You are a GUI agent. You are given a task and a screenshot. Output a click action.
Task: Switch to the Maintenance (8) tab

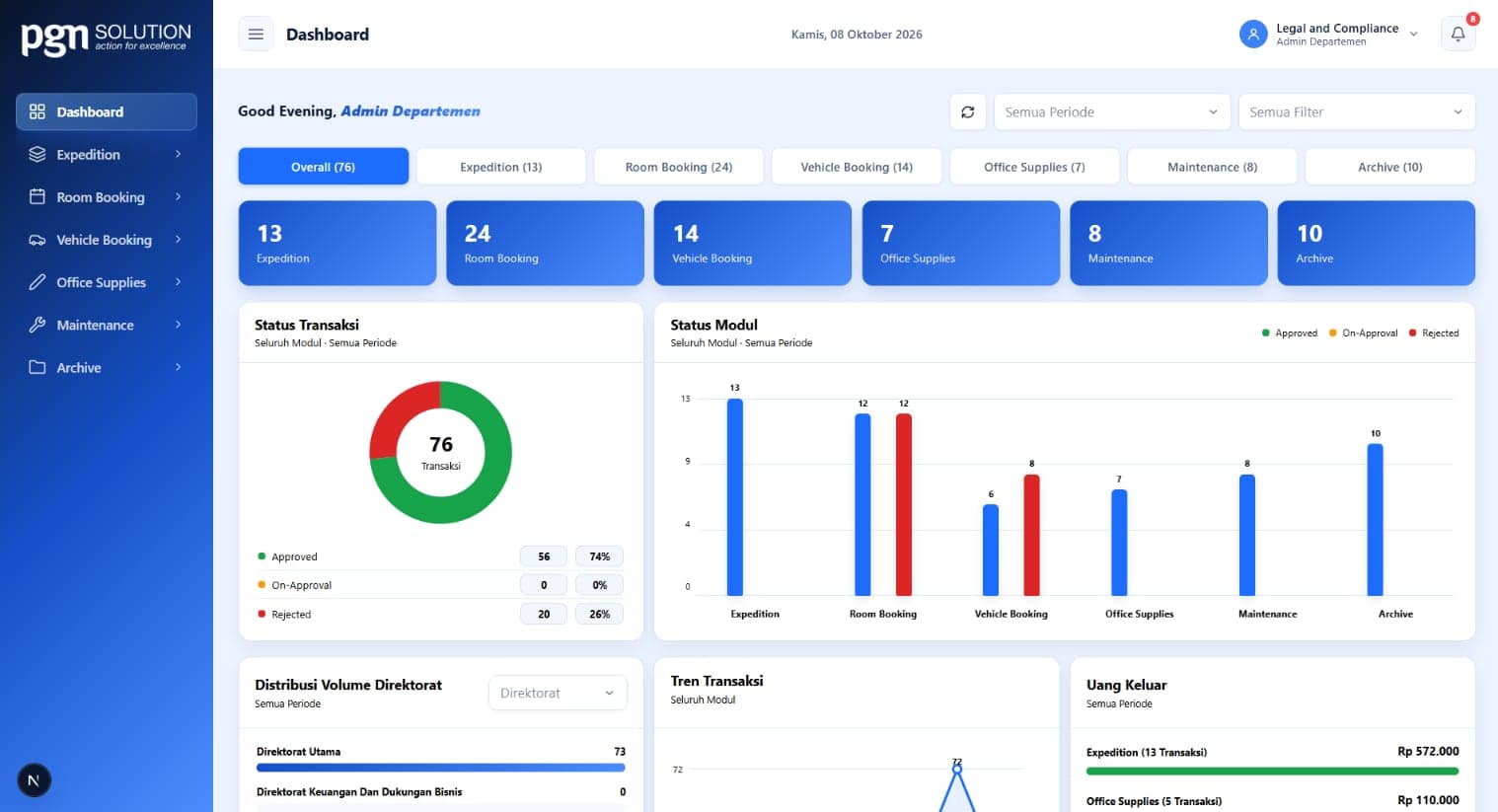(x=1213, y=167)
